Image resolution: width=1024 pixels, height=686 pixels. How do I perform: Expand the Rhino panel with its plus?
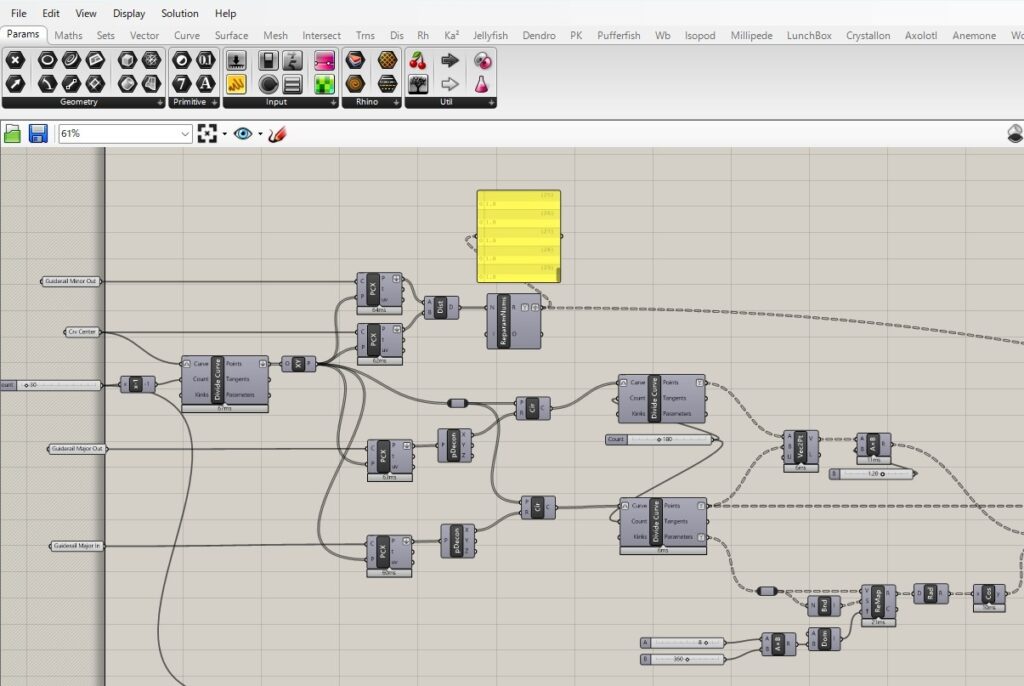tap(396, 103)
